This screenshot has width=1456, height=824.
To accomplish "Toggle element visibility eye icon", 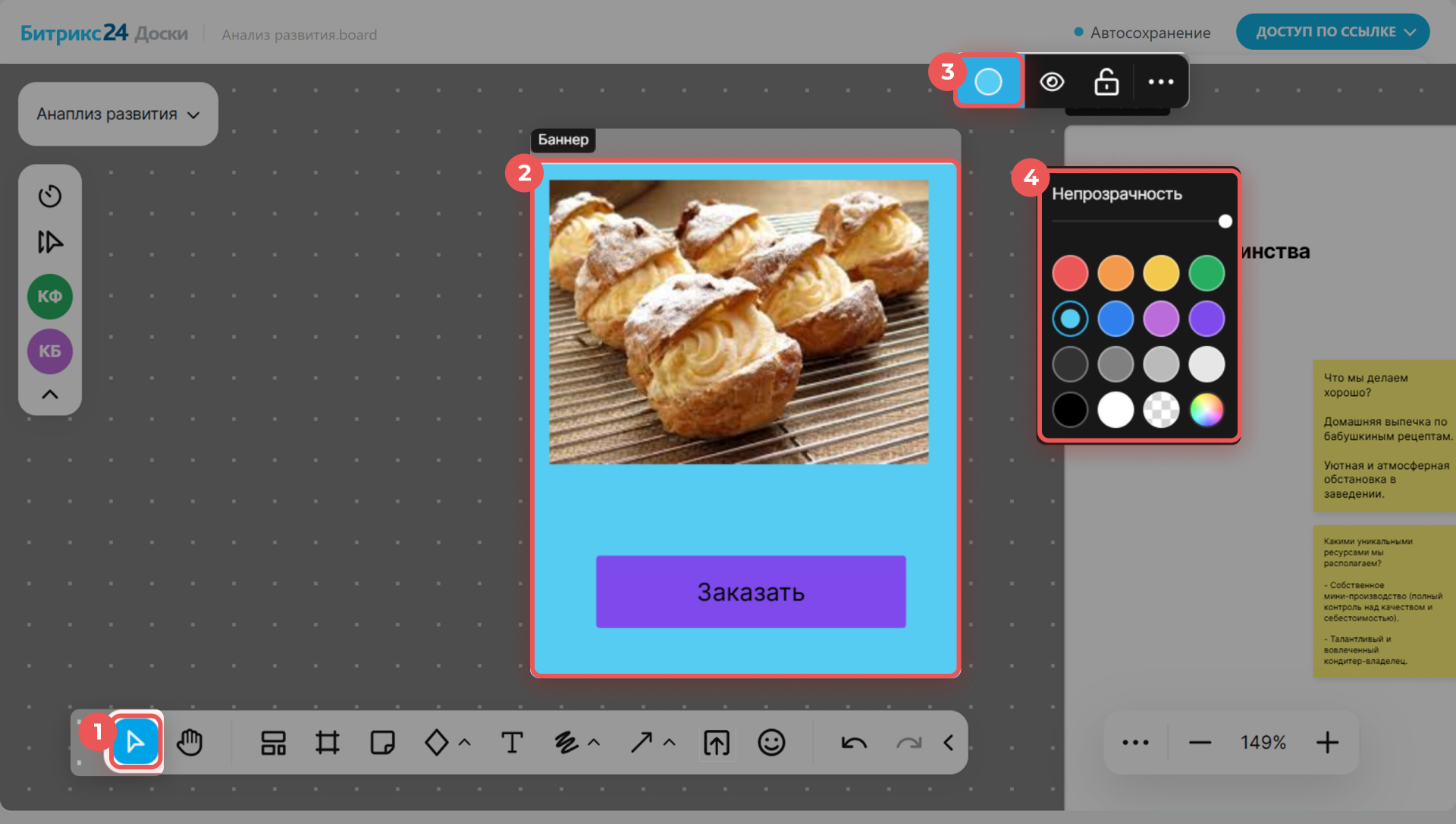I will (1052, 81).
